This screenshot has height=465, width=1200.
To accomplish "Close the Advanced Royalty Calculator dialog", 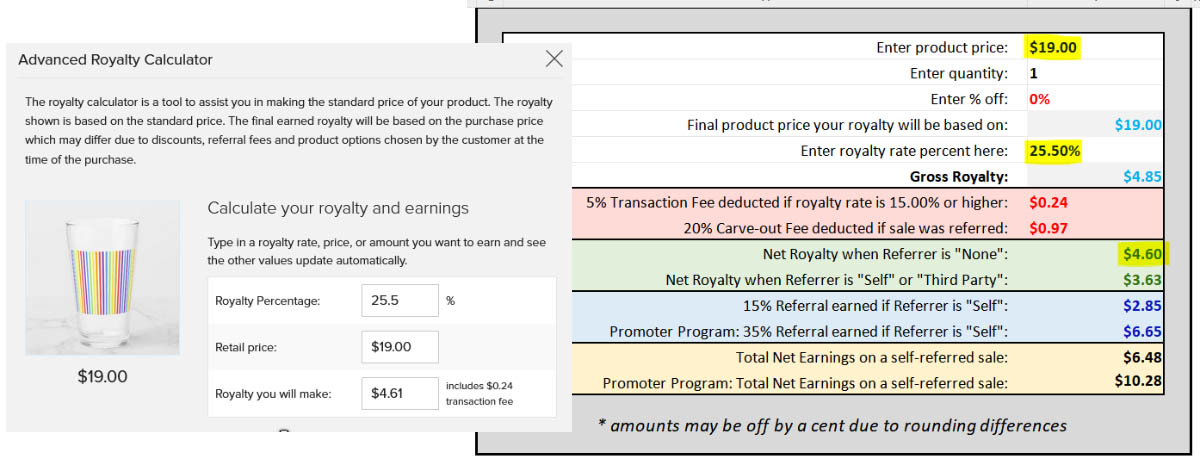I will click(554, 59).
